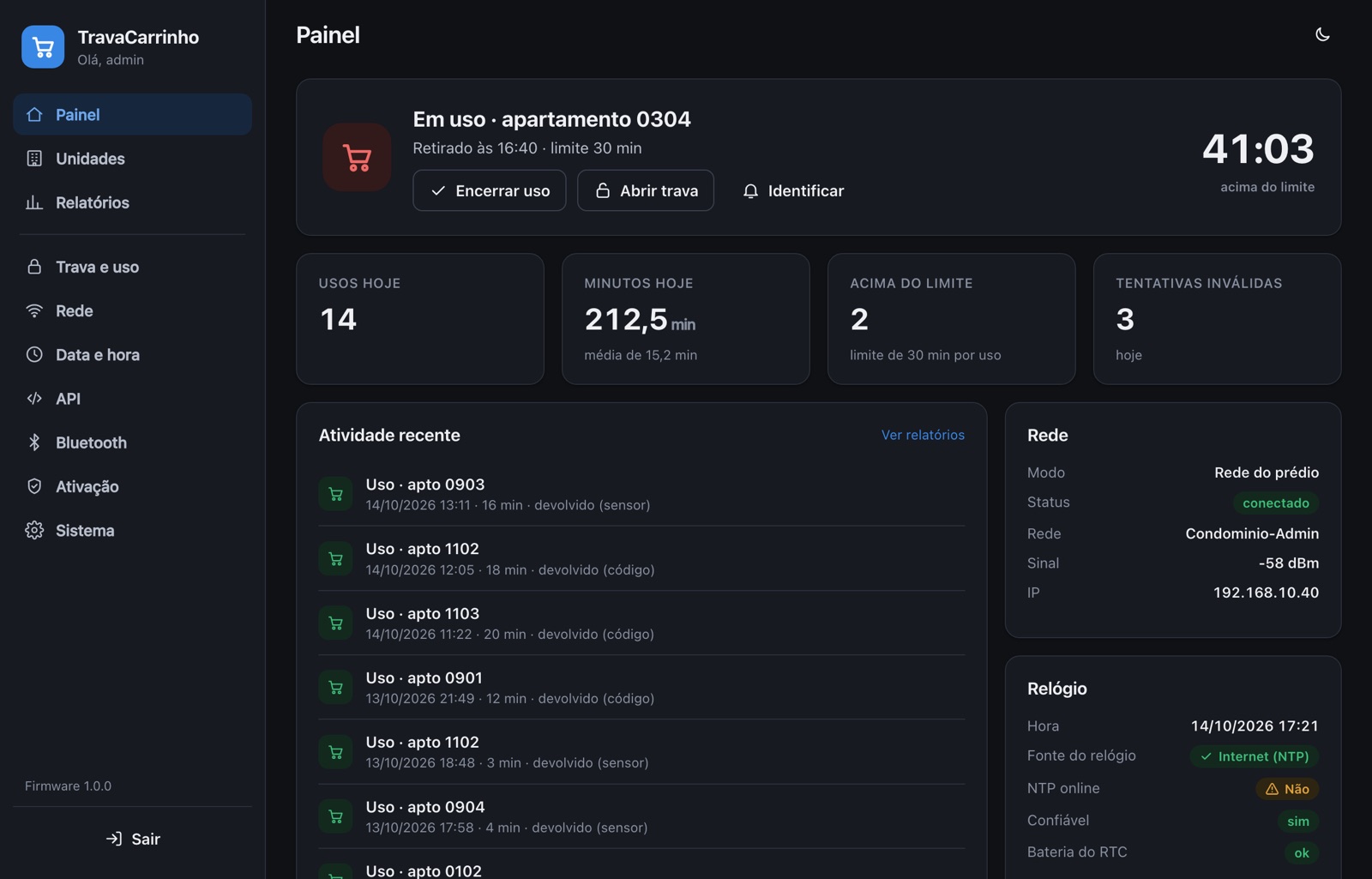The image size is (1372, 879).
Task: Click the cart icon for apto 0904
Action: point(335,816)
